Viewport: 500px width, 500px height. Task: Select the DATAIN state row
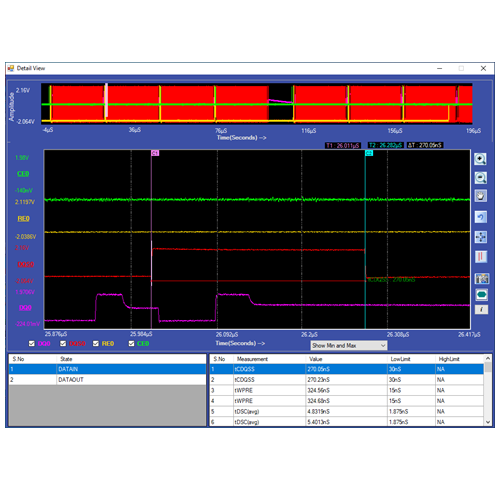[107, 369]
